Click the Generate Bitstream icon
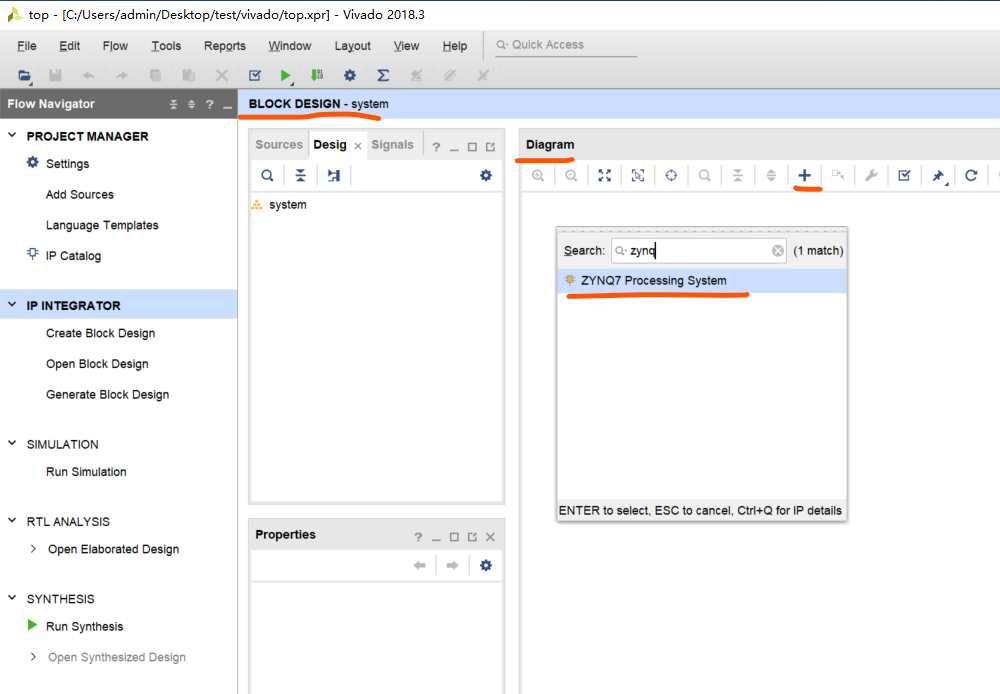The height and width of the screenshot is (694, 1000). pyautogui.click(x=316, y=75)
